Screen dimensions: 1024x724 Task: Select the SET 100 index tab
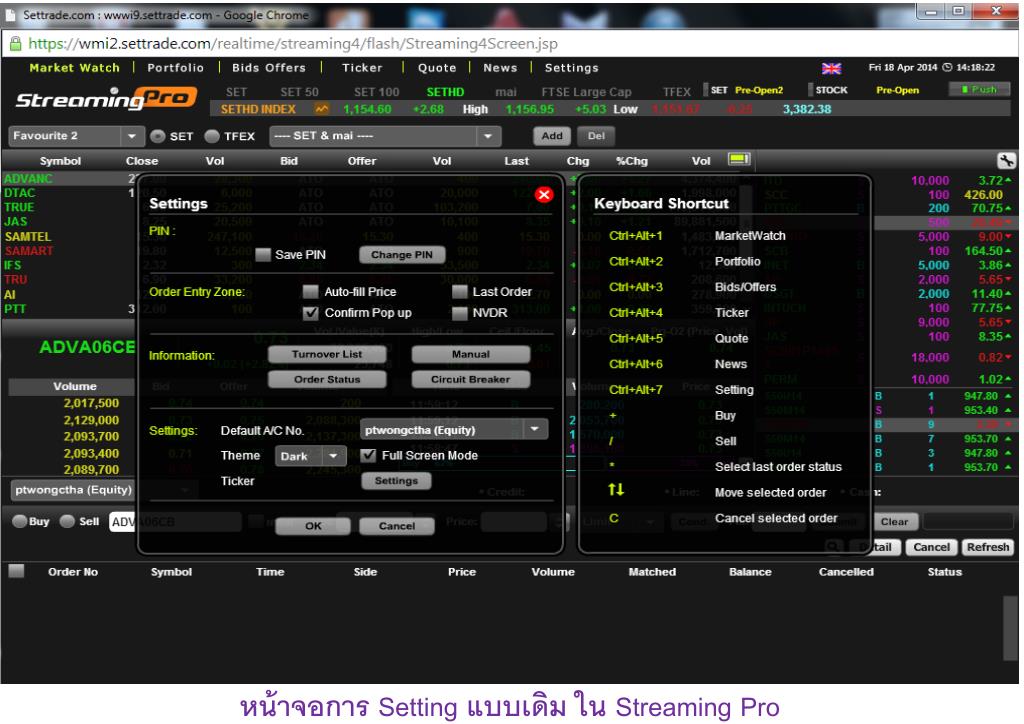pos(376,92)
